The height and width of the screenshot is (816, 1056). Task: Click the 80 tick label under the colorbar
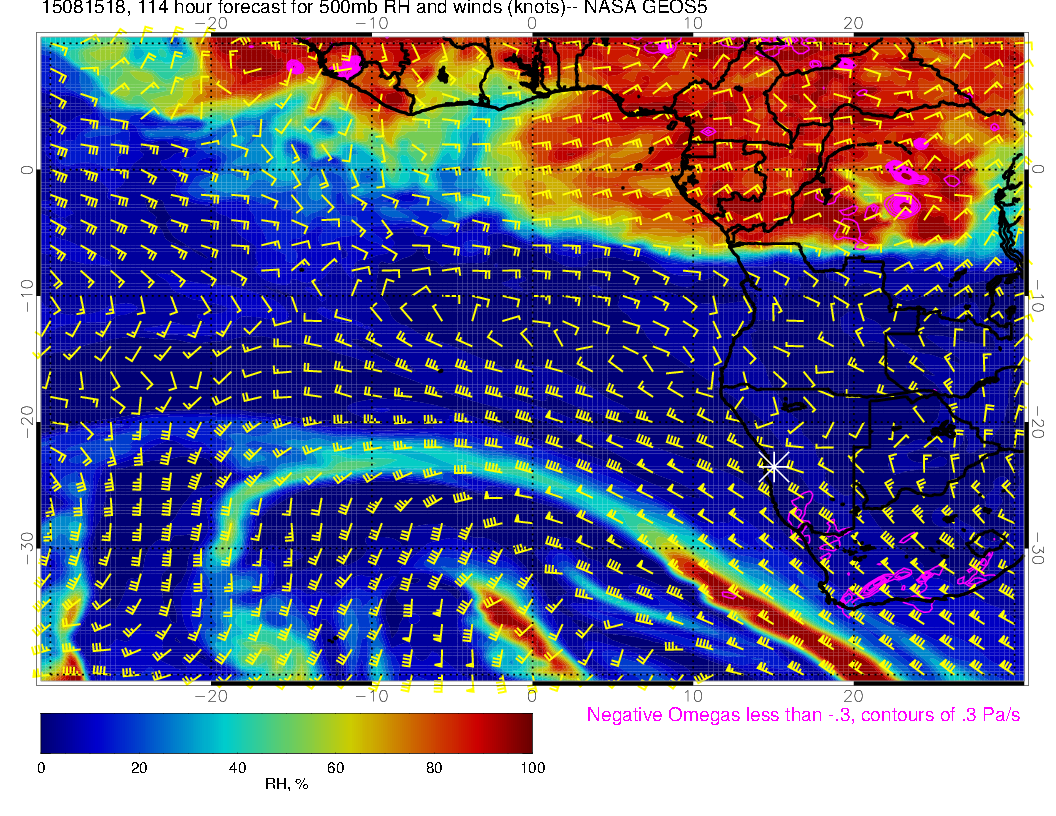click(x=434, y=767)
